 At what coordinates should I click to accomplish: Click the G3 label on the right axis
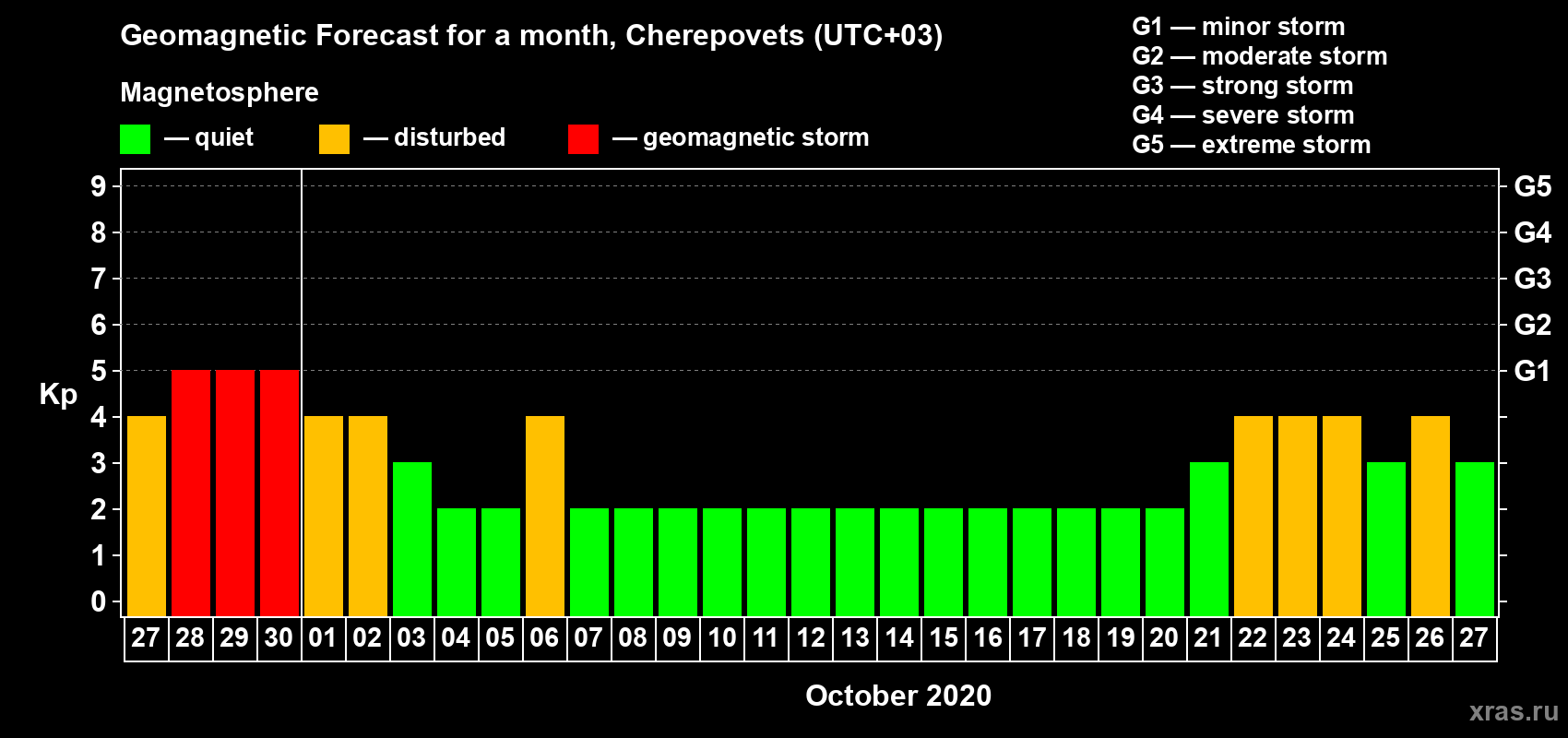tap(1533, 279)
